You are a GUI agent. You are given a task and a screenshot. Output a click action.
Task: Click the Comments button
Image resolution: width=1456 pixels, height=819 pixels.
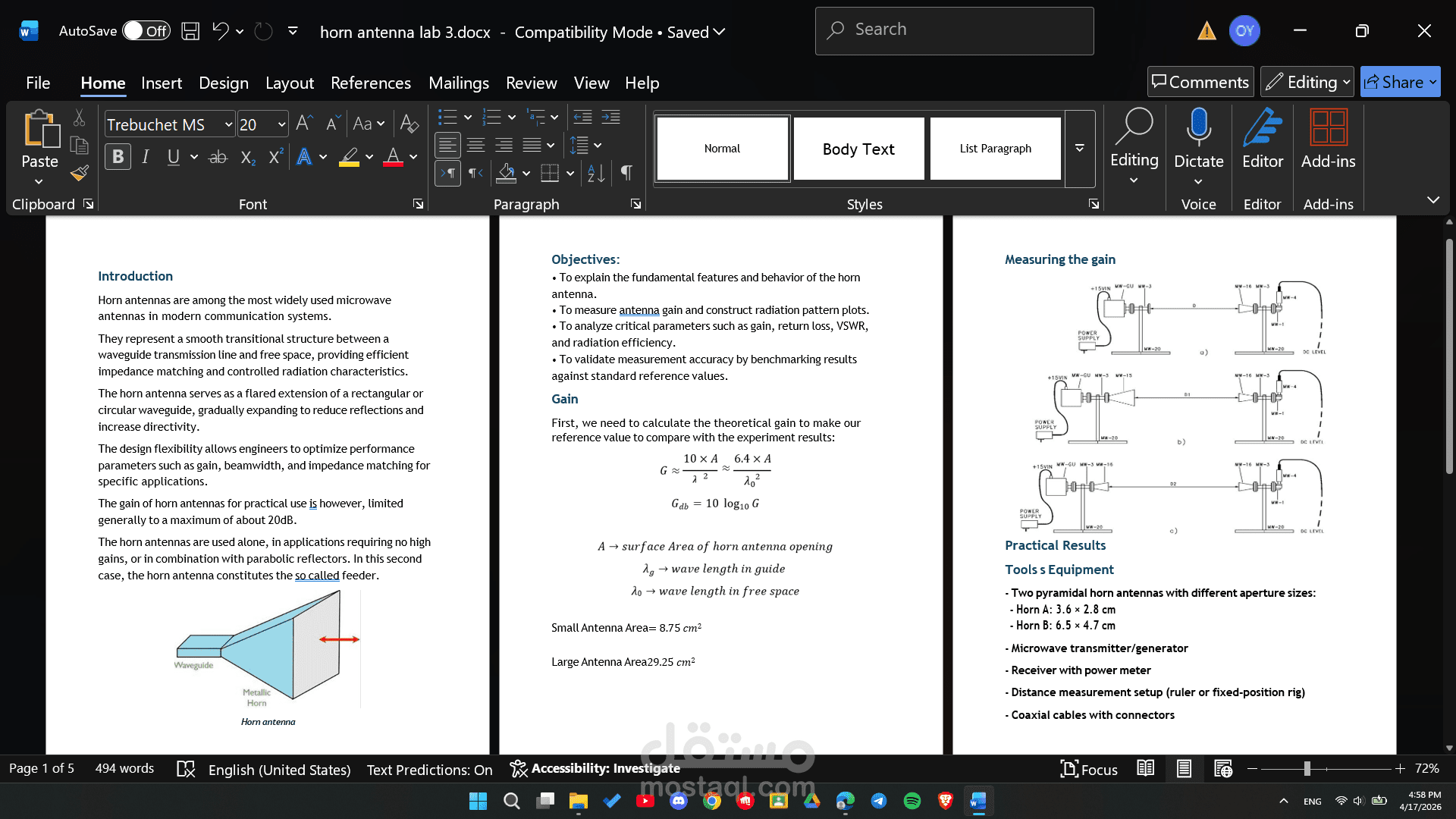coord(1200,82)
